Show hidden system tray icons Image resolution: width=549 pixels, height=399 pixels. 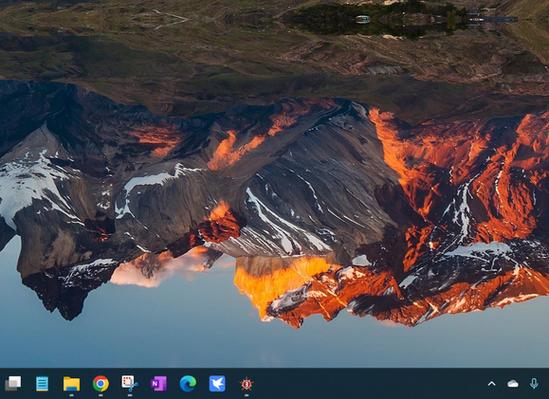click(x=492, y=384)
